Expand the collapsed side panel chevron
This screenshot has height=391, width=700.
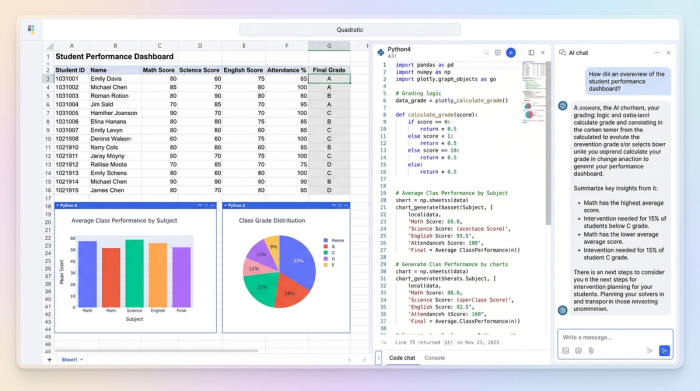pos(379,358)
